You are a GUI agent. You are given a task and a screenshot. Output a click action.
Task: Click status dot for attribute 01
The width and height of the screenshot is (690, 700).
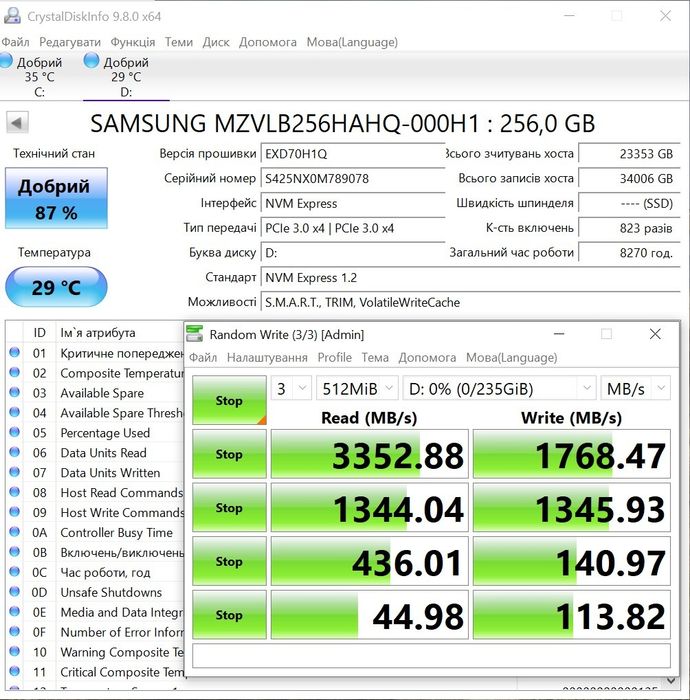14,352
